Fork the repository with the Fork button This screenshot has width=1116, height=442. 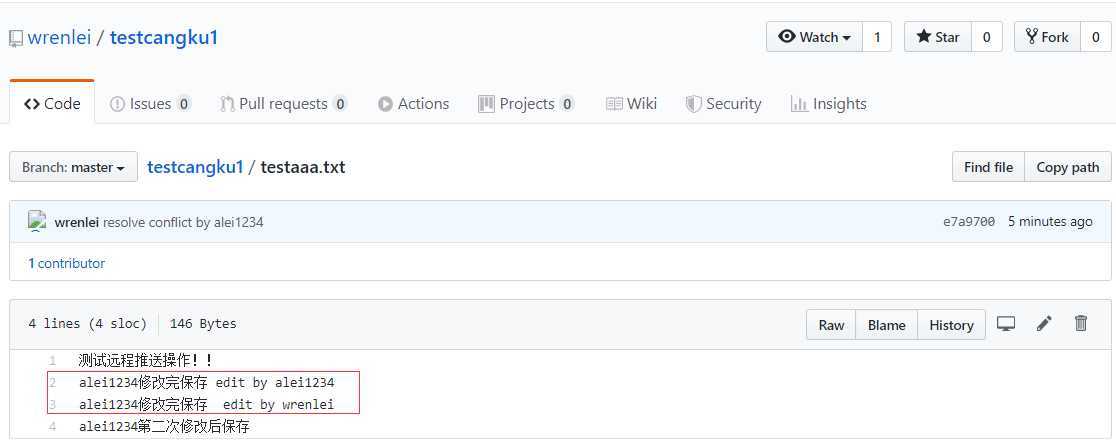tap(1047, 37)
